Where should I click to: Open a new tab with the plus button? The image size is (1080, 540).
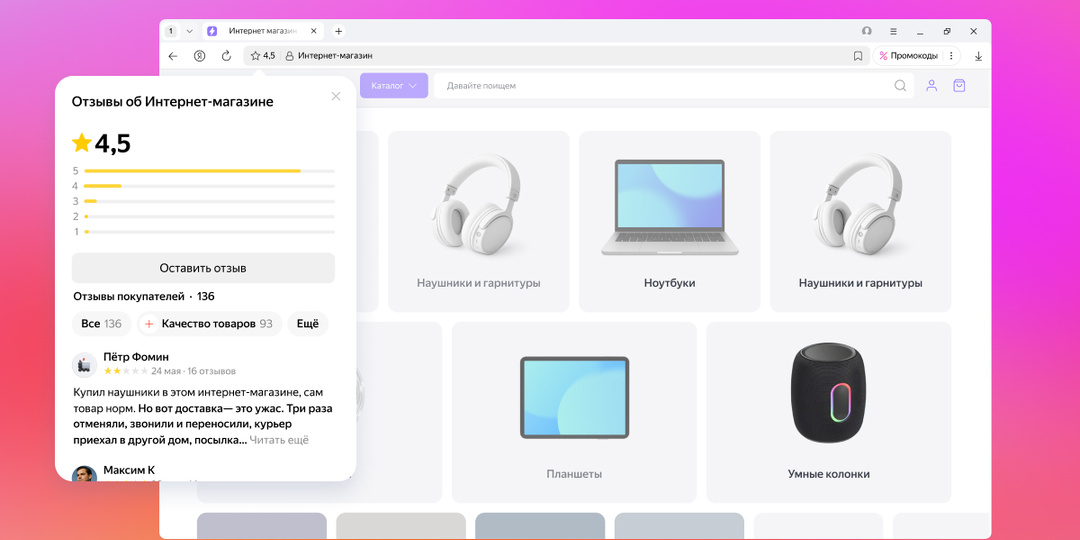pos(338,31)
